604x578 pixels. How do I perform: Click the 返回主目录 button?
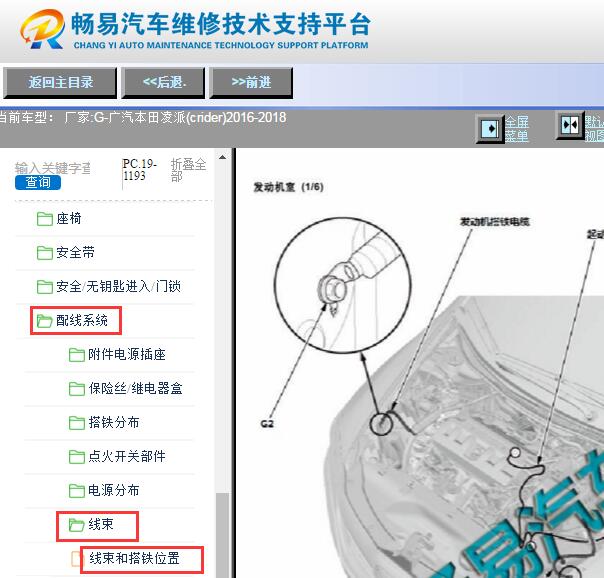[x=60, y=83]
